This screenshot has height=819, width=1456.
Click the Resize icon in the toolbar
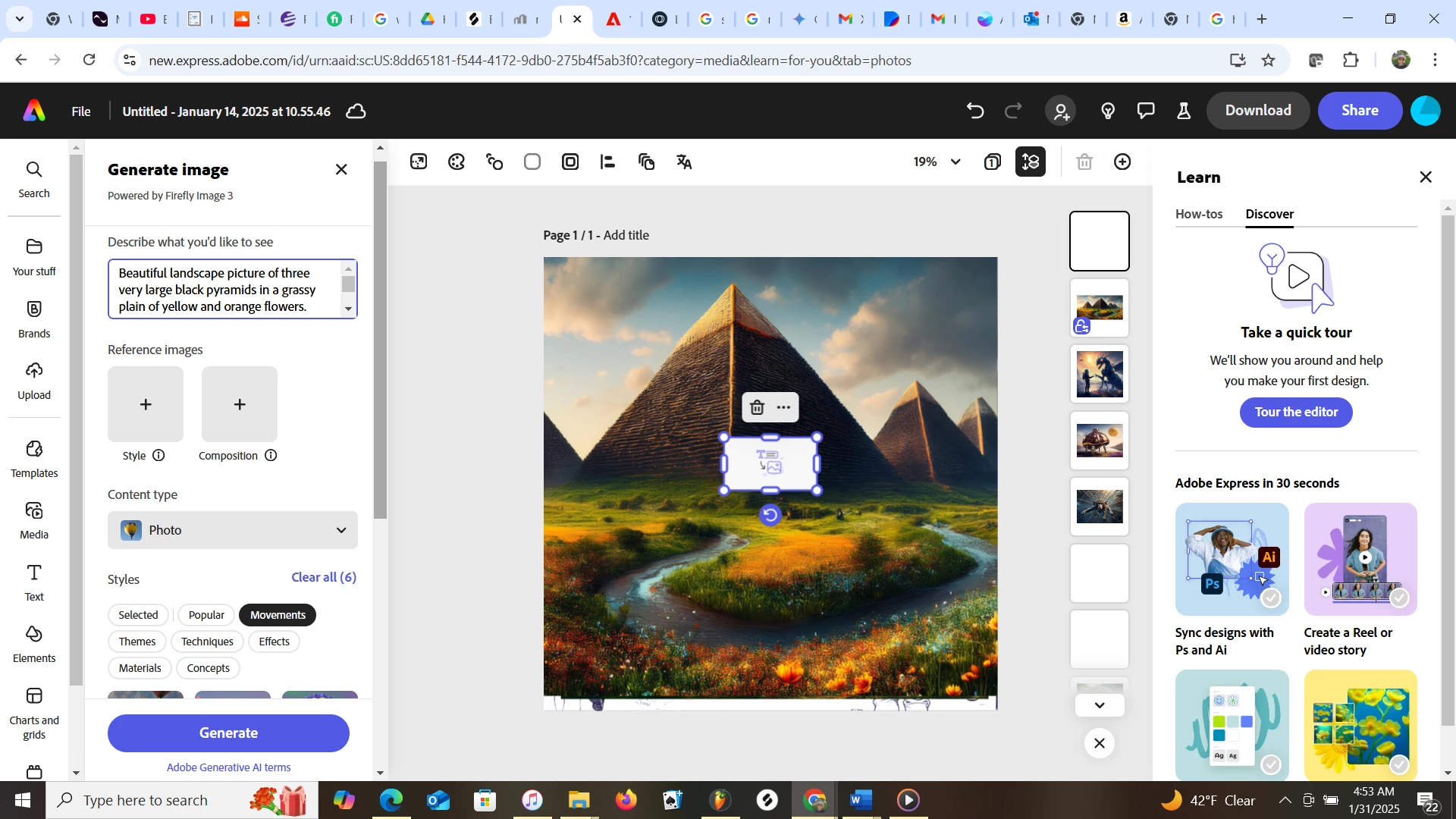419,162
